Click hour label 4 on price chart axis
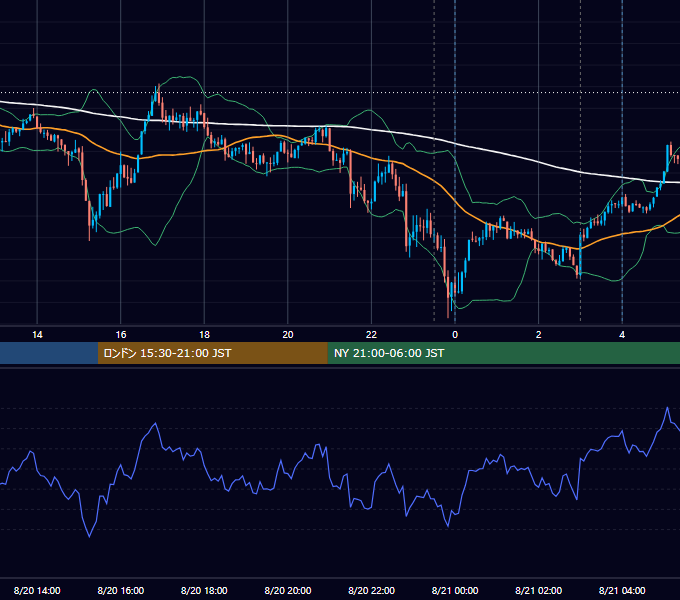 (622, 335)
